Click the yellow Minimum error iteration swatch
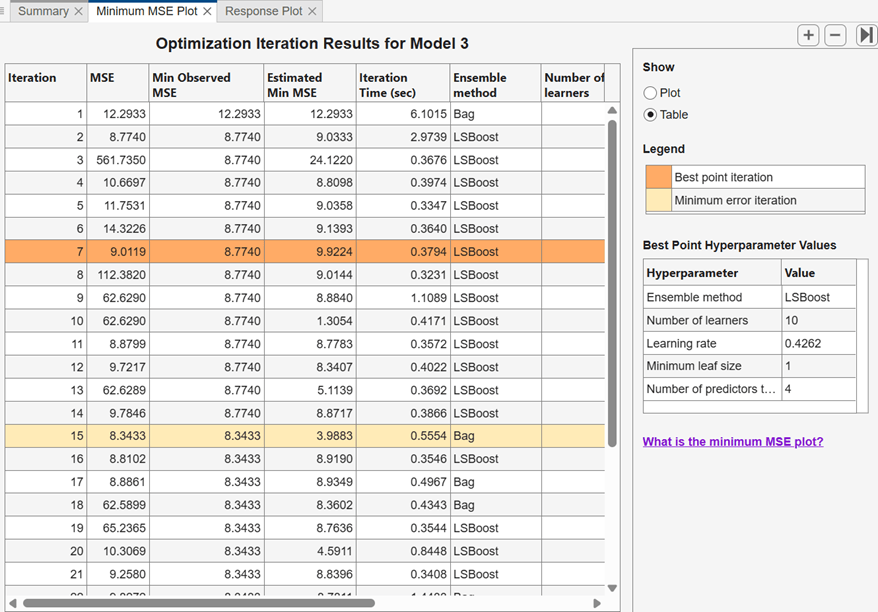Screen dimensions: 878x612 click(x=658, y=200)
